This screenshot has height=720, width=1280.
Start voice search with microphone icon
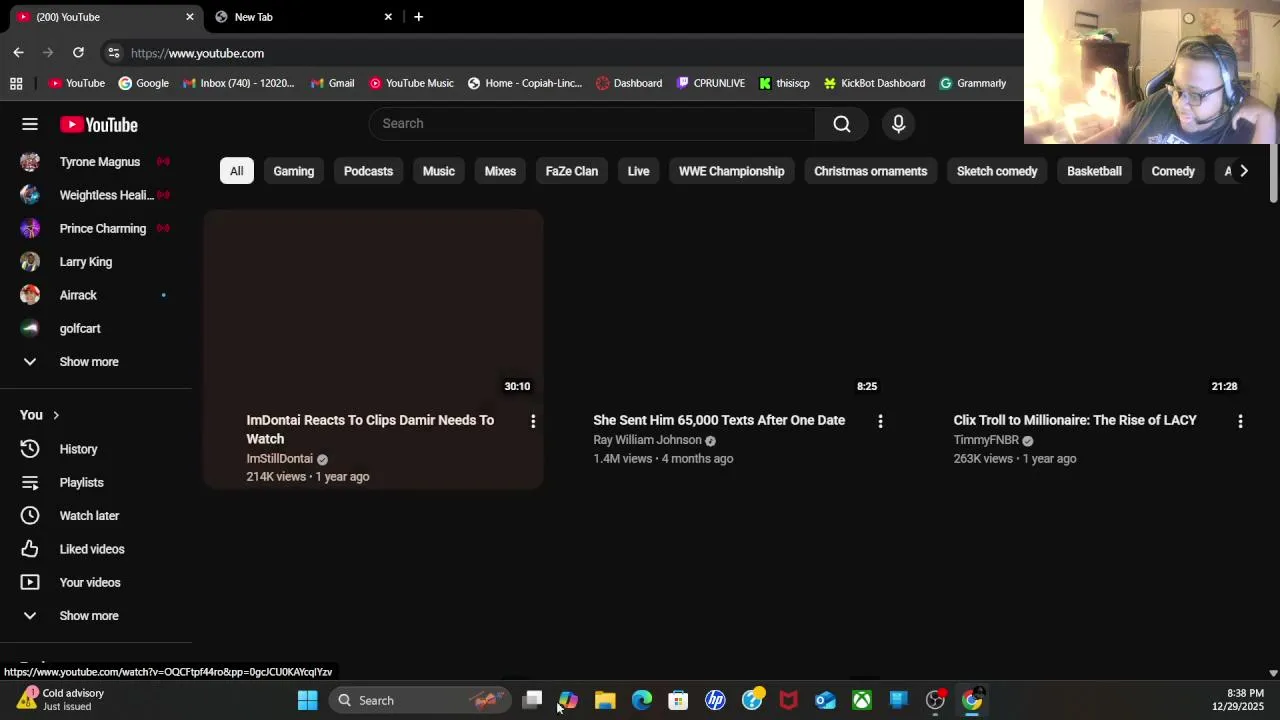click(898, 124)
